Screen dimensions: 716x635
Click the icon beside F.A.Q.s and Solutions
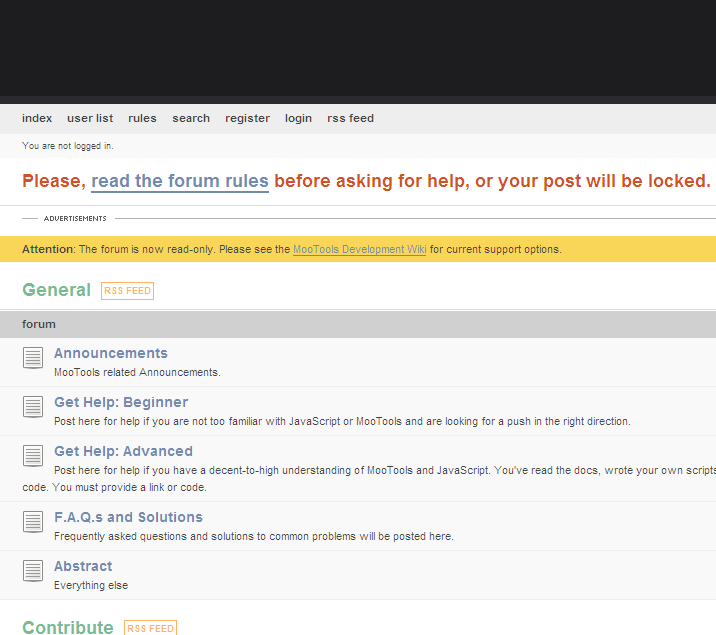click(x=33, y=522)
